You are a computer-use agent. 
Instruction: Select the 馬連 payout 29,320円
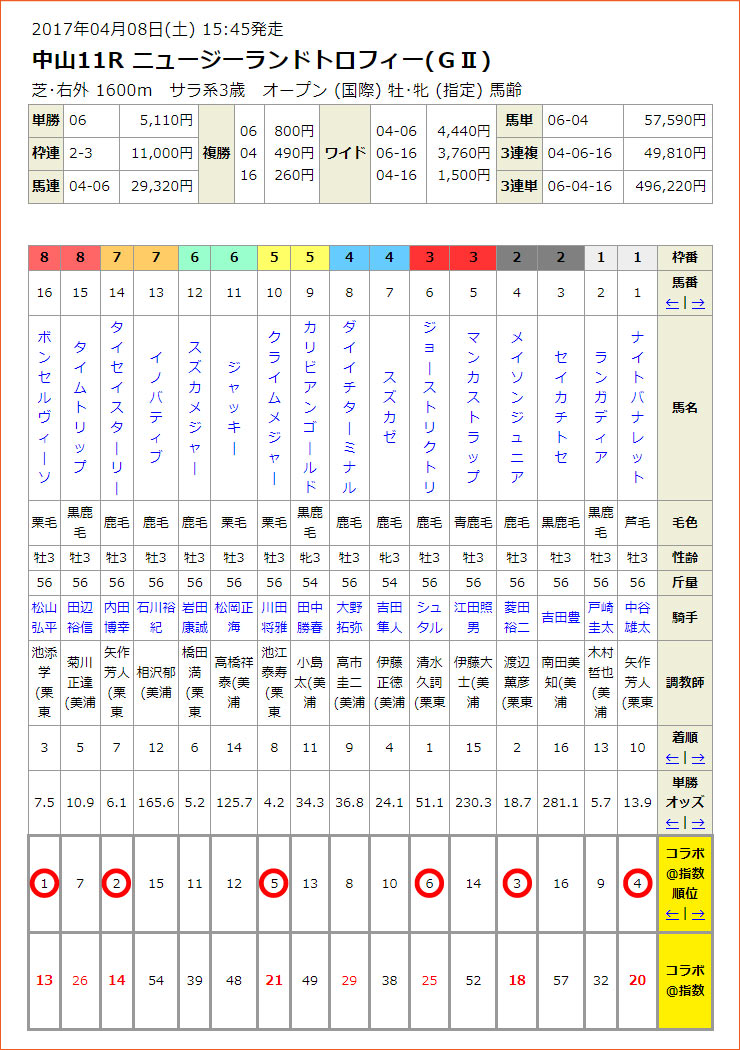point(162,186)
